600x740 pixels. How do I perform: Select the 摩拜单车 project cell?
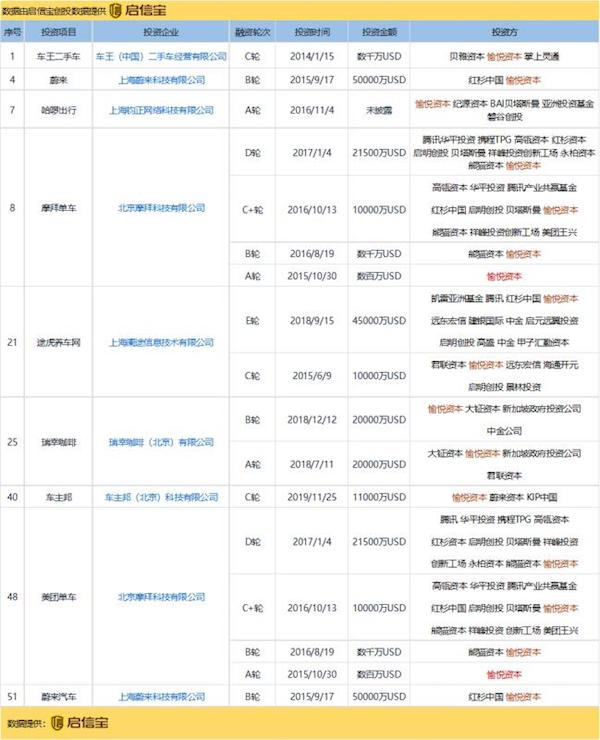click(59, 208)
